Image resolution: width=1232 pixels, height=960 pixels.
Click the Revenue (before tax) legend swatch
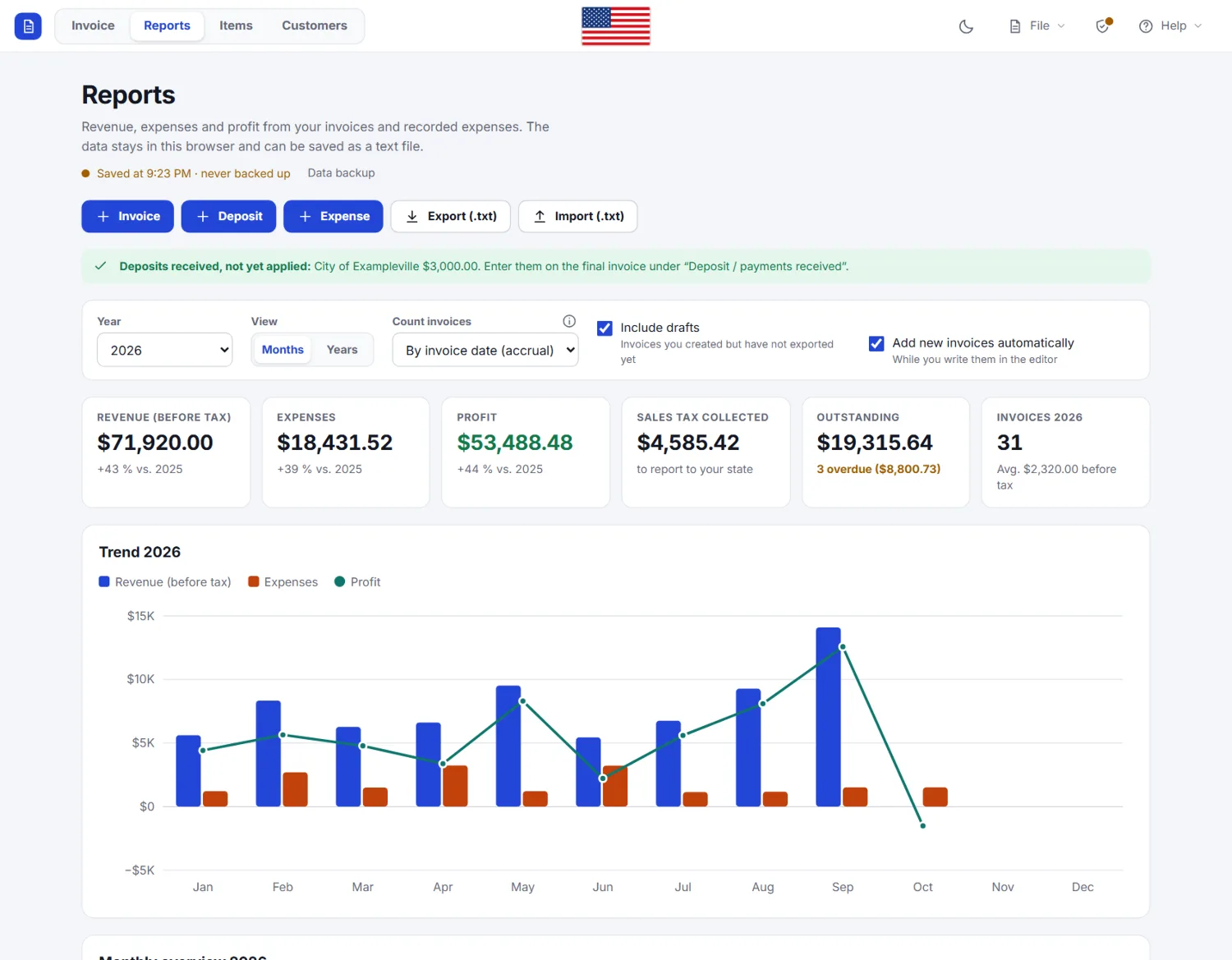tap(104, 581)
